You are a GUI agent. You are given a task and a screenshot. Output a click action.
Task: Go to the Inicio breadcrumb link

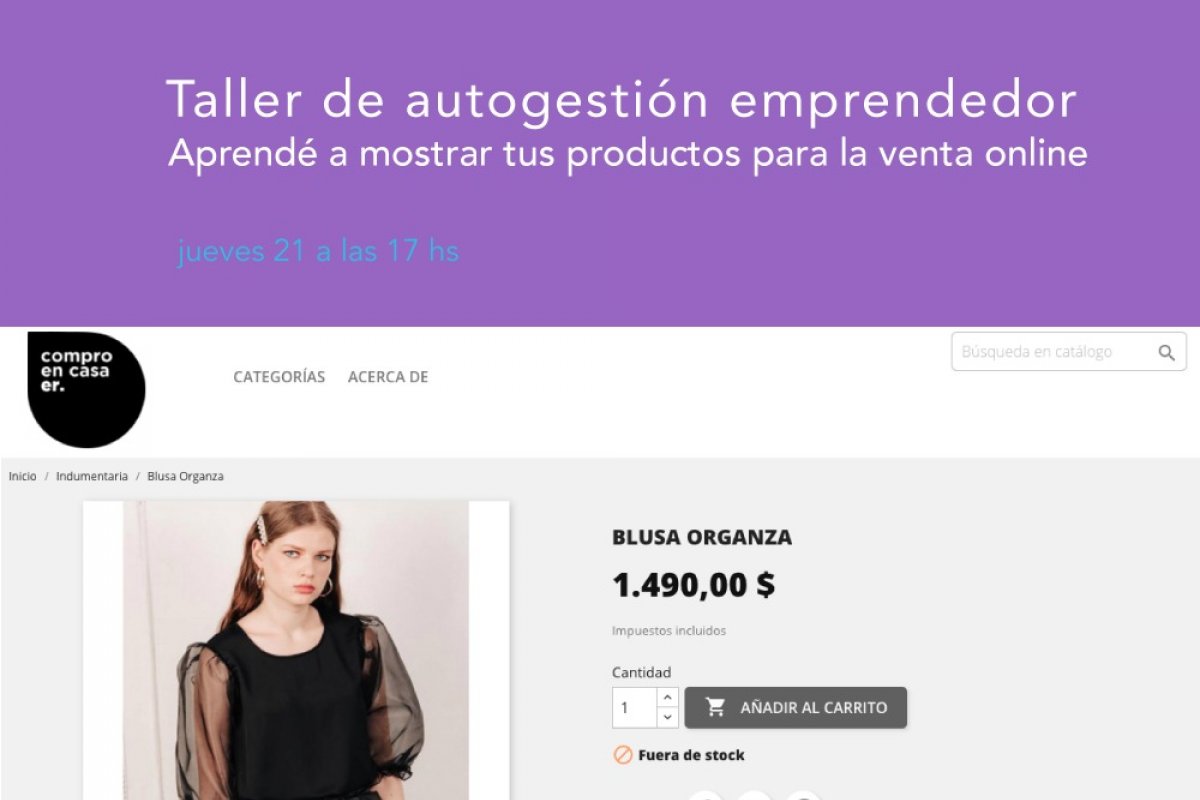coord(23,476)
